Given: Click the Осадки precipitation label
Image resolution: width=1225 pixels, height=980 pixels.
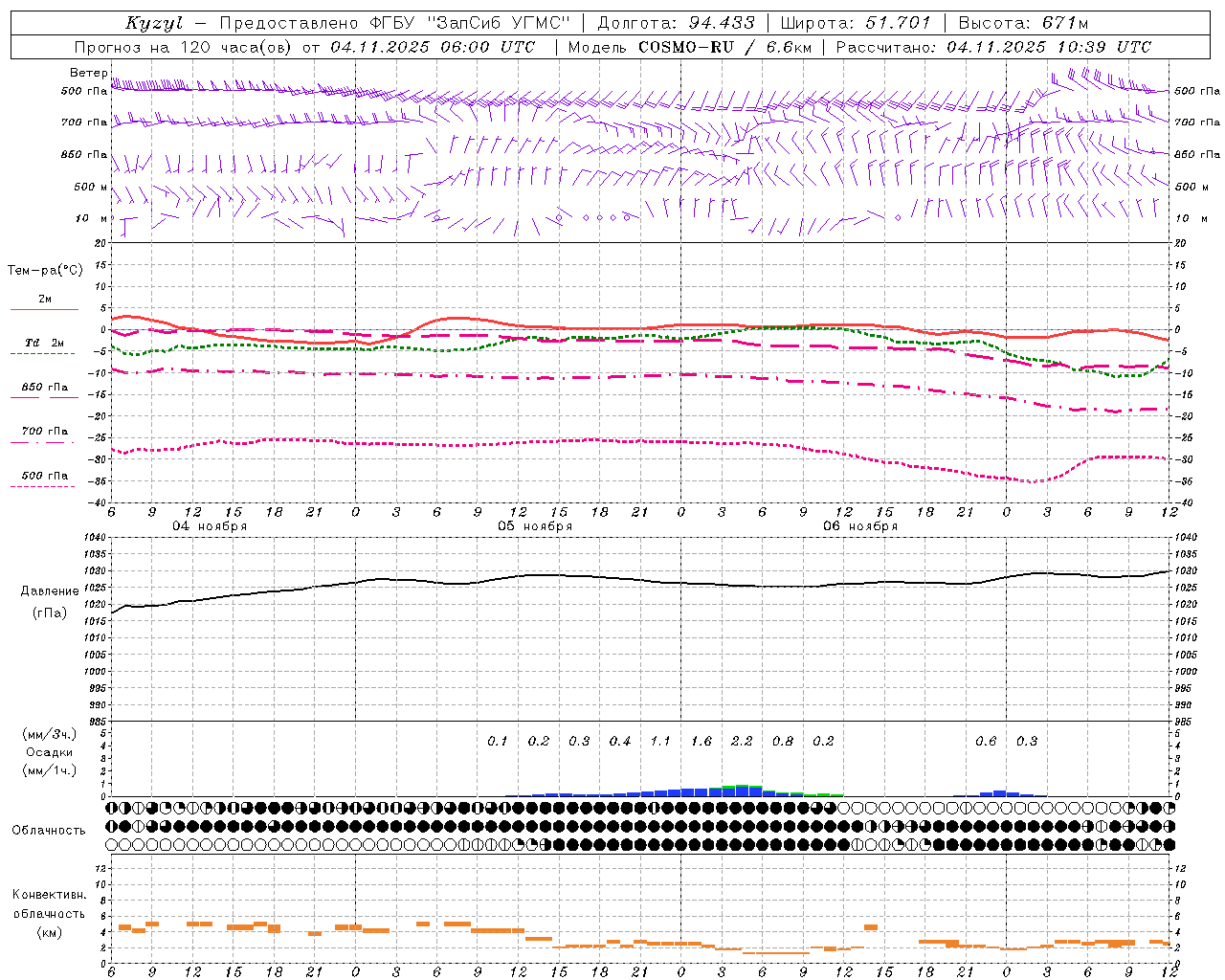Looking at the screenshot, I should coord(50,752).
